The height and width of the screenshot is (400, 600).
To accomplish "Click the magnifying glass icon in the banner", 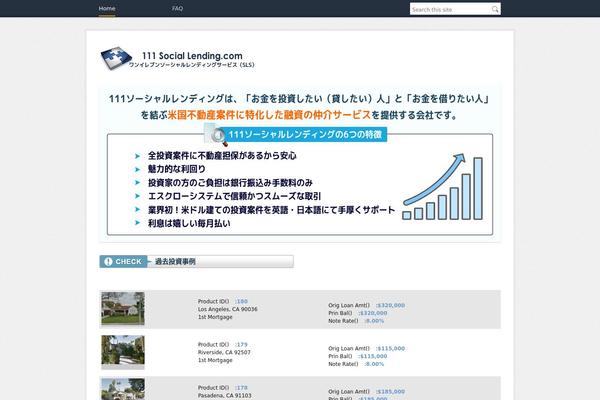I will (x=215, y=136).
